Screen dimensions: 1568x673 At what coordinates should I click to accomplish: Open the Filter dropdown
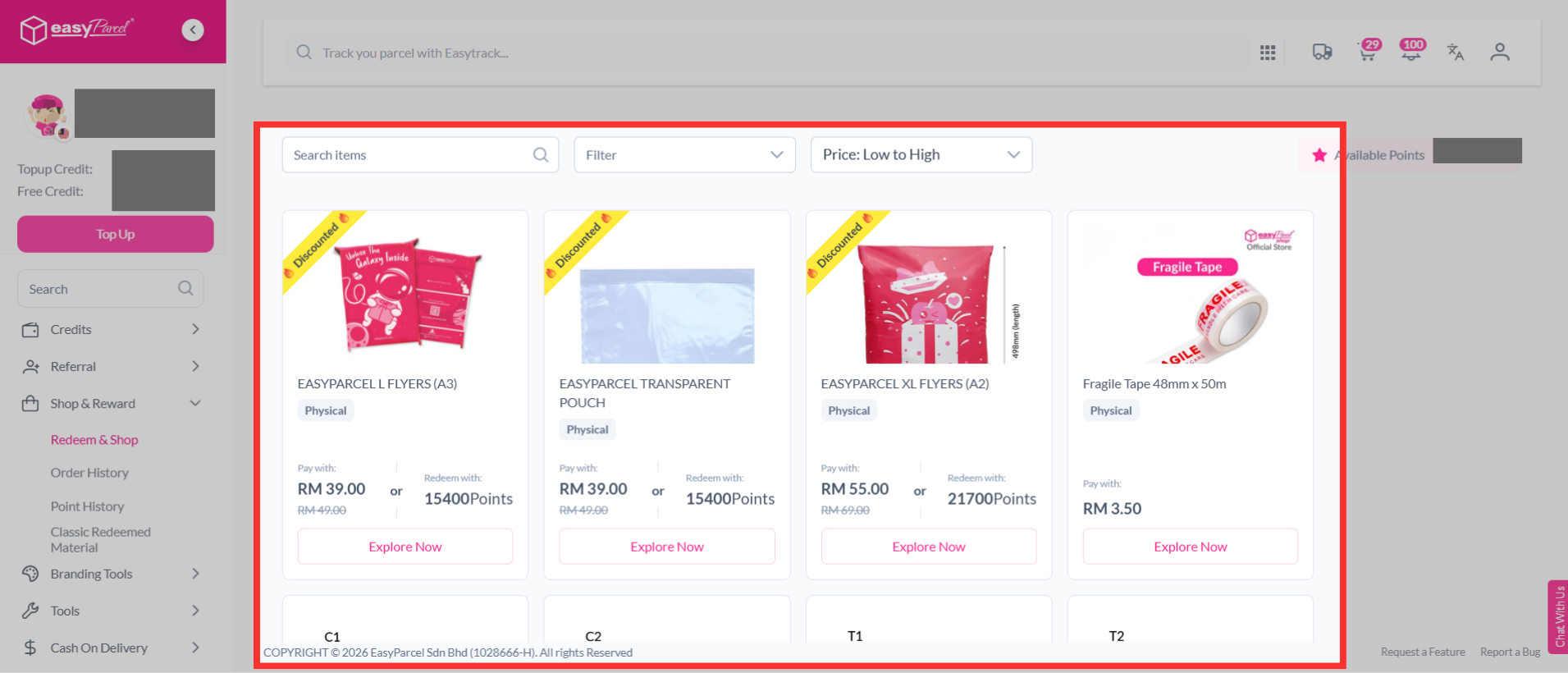click(684, 155)
